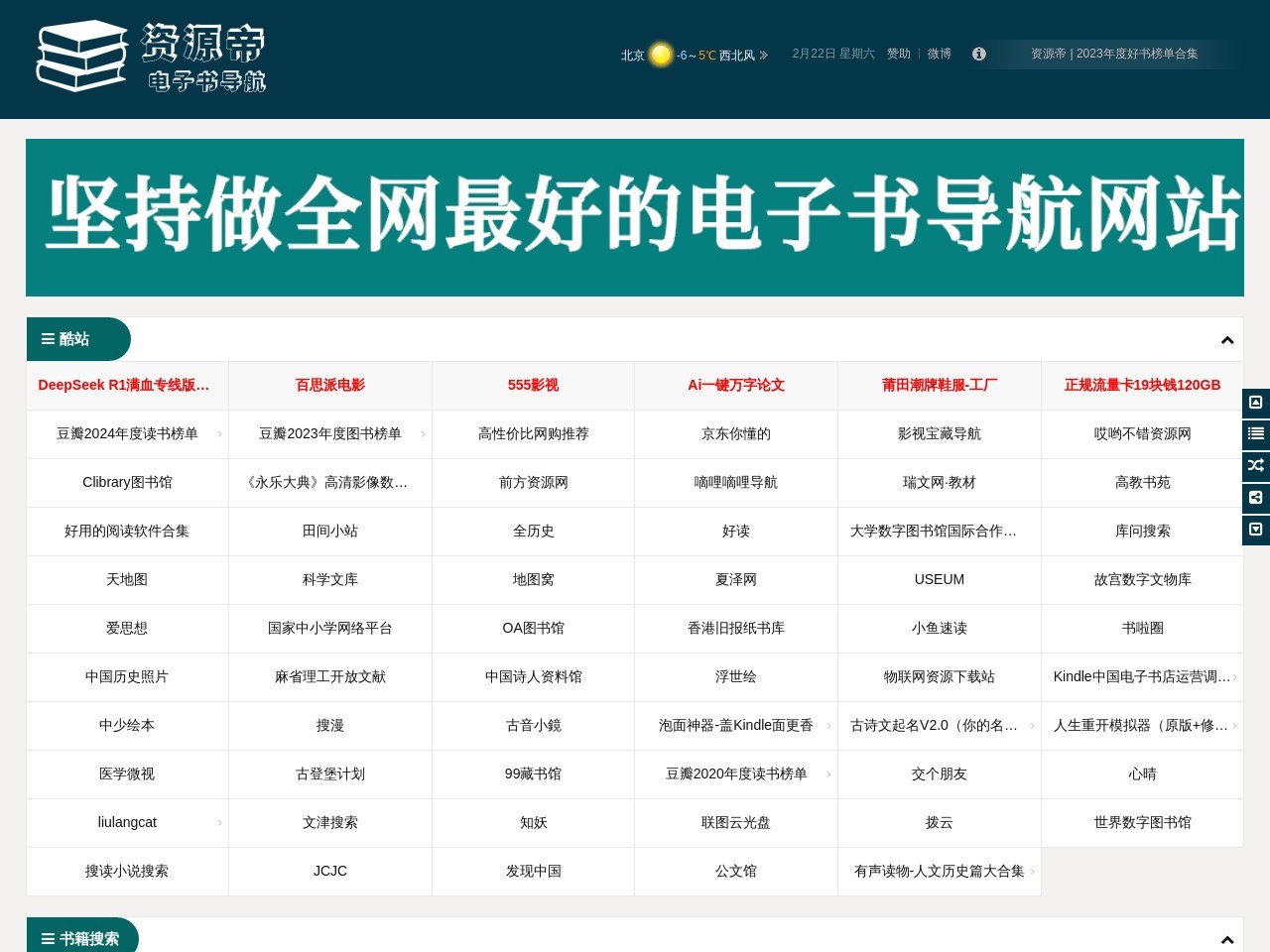Click the share side icon
This screenshot has height=952, width=1270.
tap(1256, 498)
